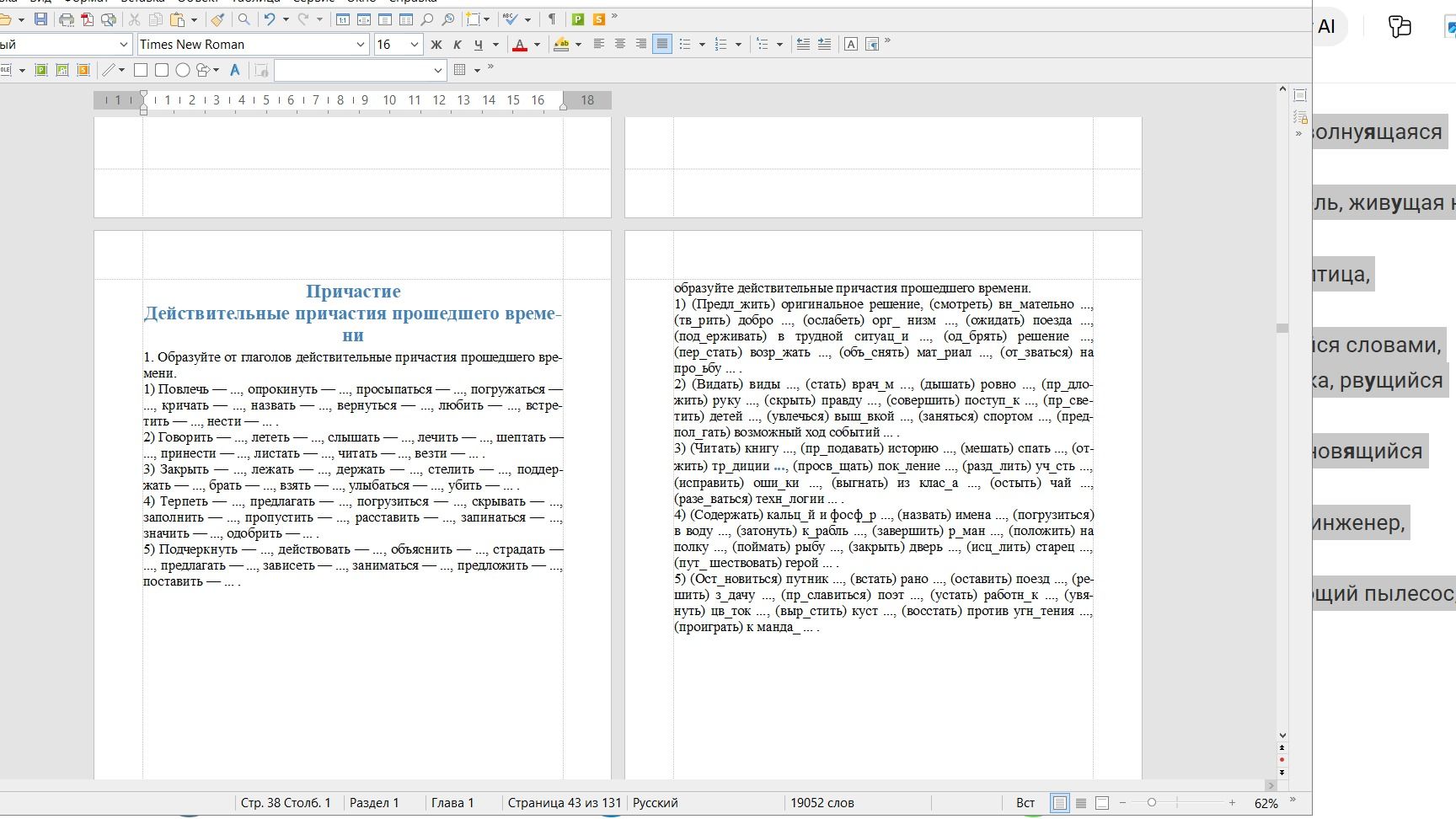This screenshot has height=819, width=1456.
Task: Click the empty combo box in the drawing toolbar
Action: (360, 70)
